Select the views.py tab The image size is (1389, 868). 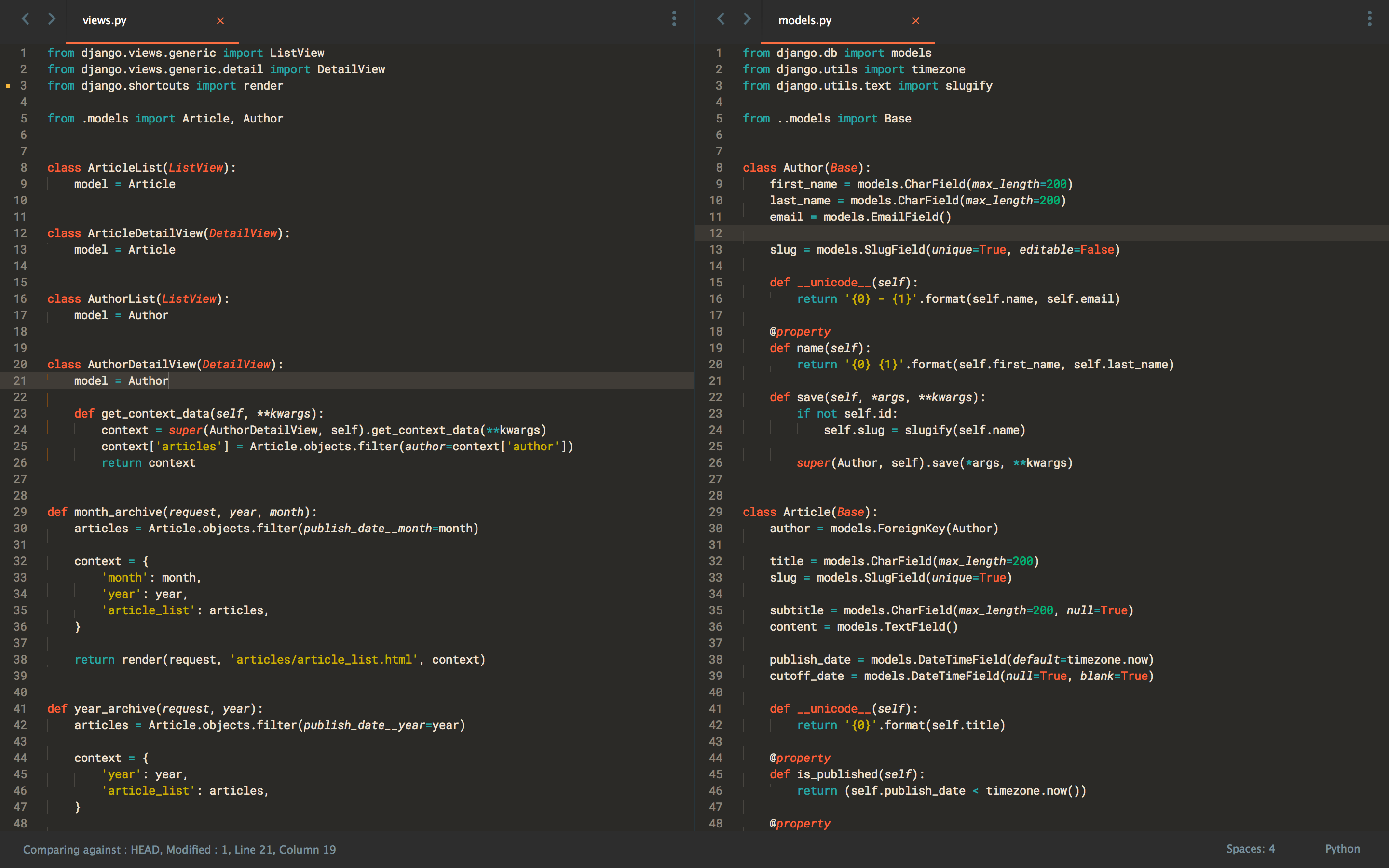pyautogui.click(x=152, y=21)
